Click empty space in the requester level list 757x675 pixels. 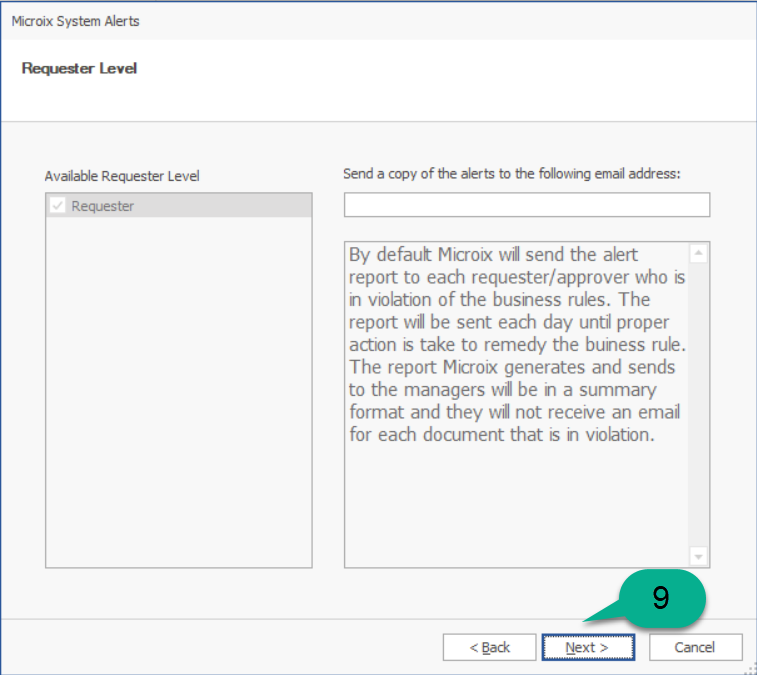178,400
